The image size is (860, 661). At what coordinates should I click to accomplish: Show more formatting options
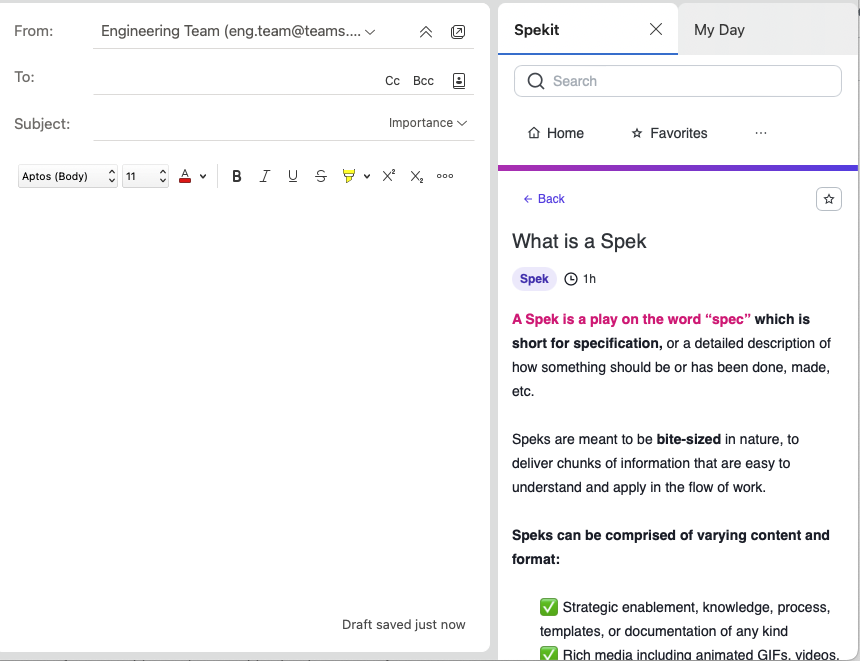click(x=445, y=176)
